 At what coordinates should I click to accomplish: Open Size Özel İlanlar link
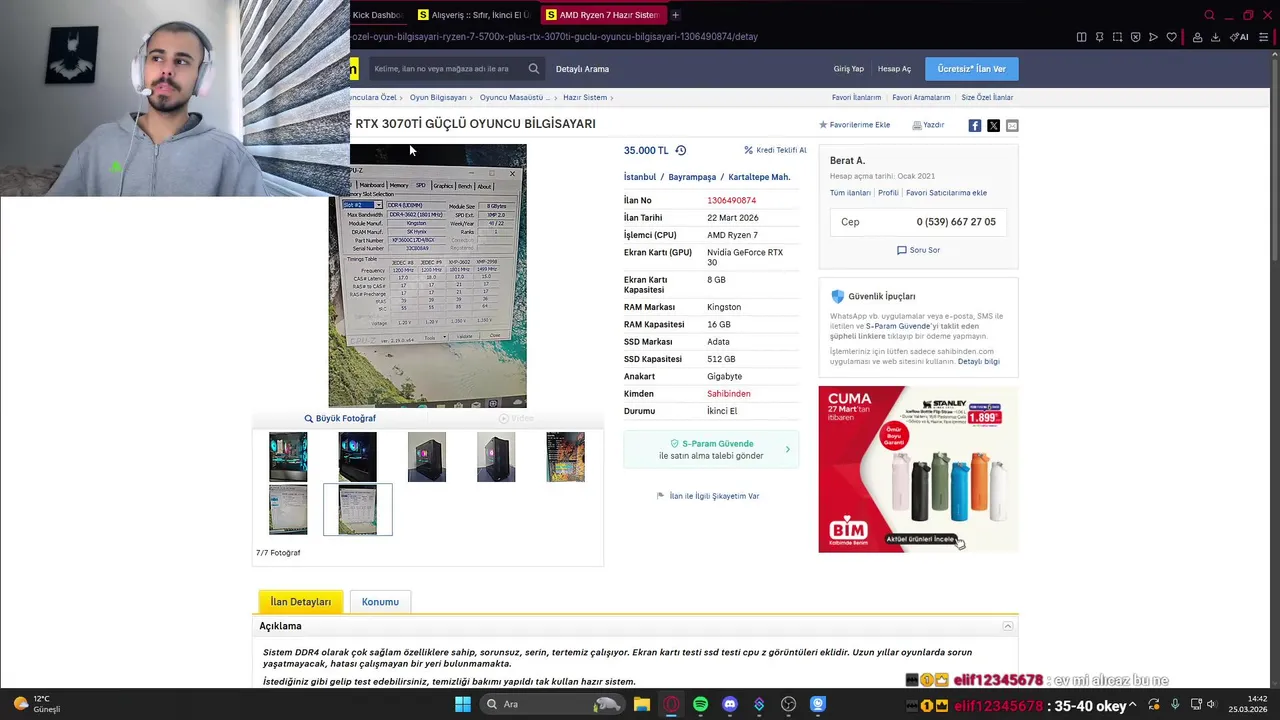pyautogui.click(x=987, y=98)
